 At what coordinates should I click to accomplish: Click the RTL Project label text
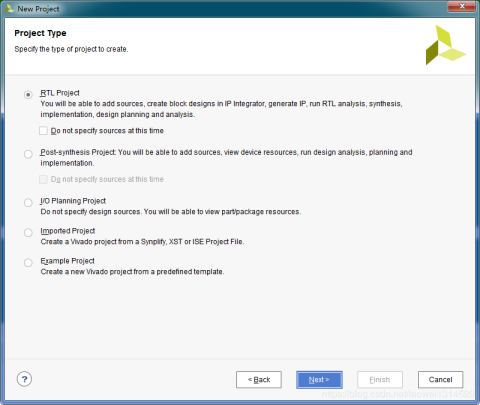[60, 93]
